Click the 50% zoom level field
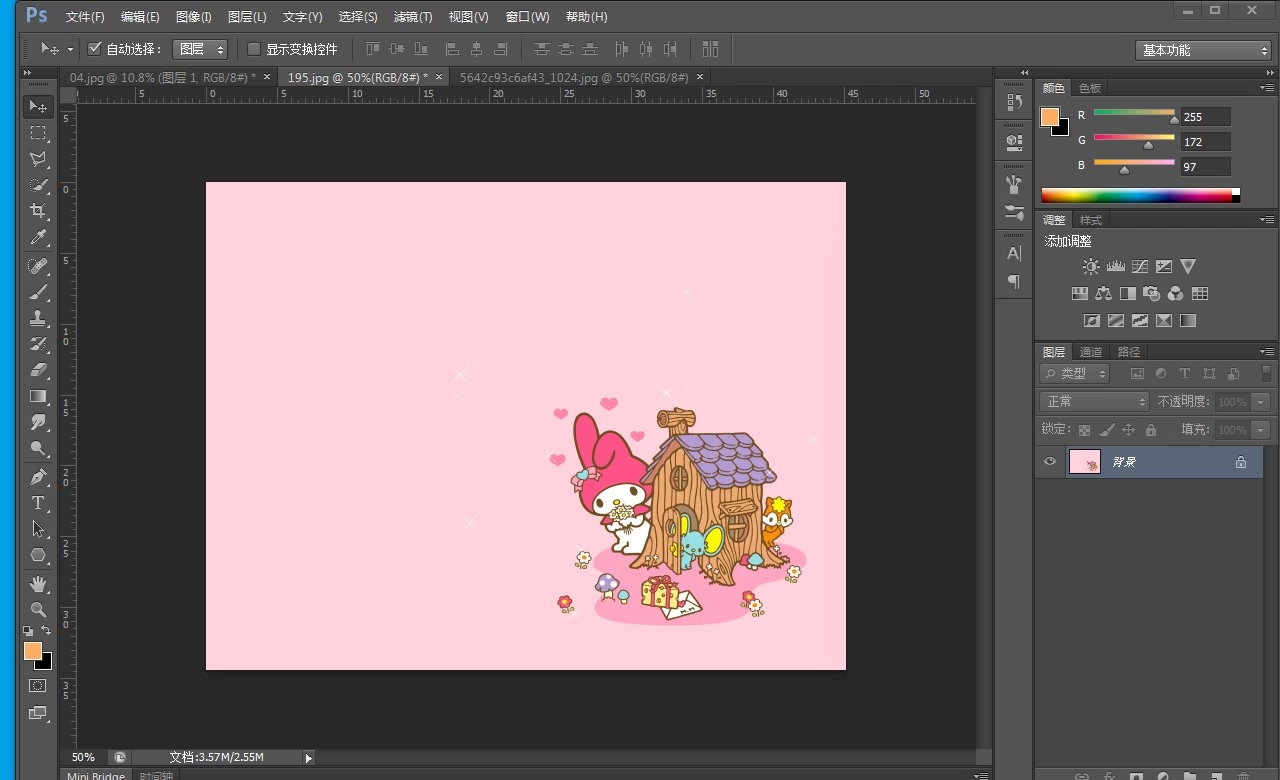Viewport: 1280px width, 780px height. coord(84,758)
